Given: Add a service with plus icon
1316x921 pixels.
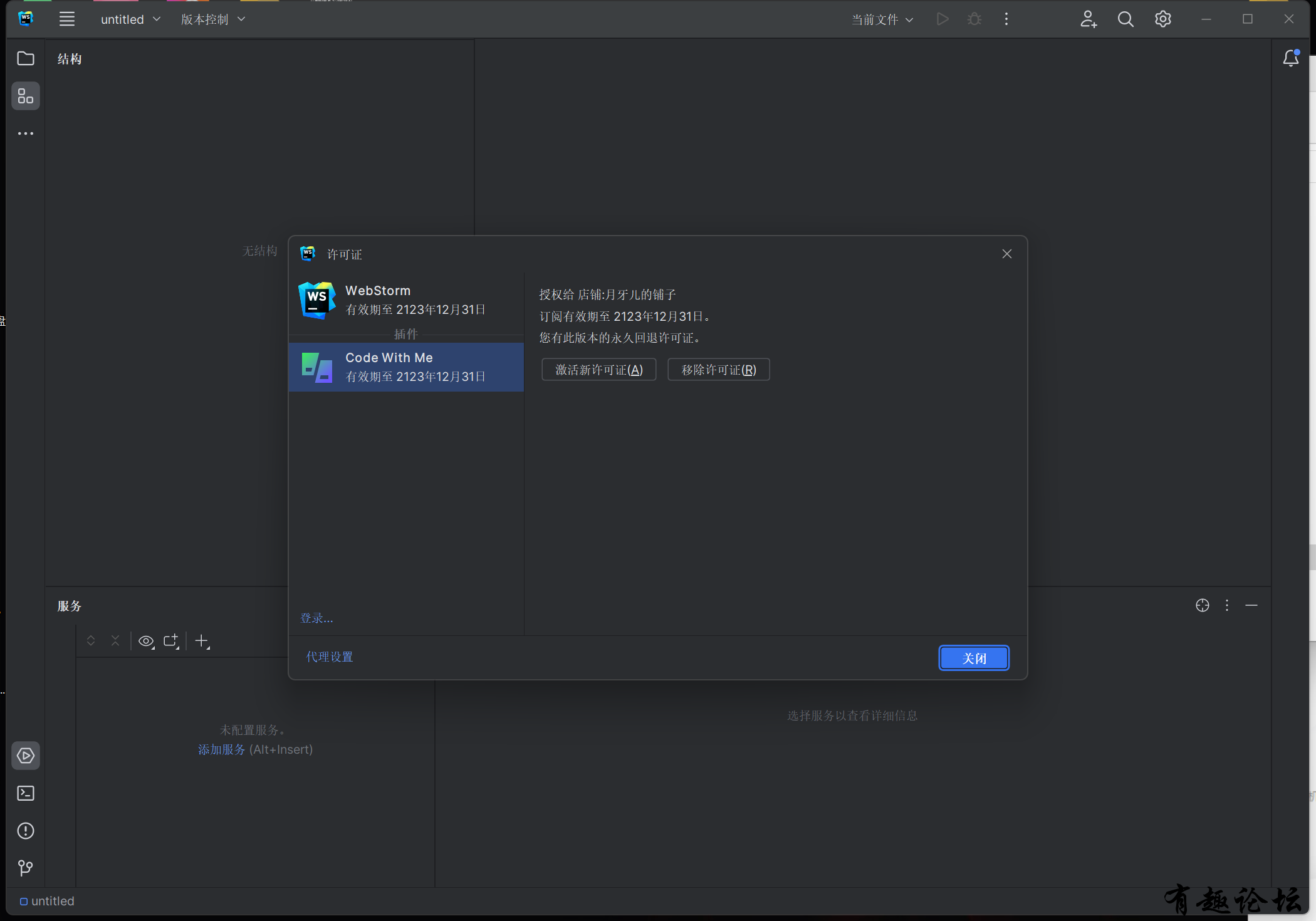Looking at the screenshot, I should pyautogui.click(x=202, y=641).
